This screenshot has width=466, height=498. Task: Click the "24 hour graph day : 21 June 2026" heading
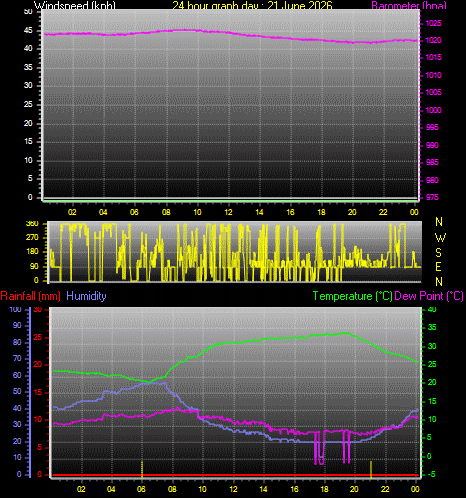252,5
